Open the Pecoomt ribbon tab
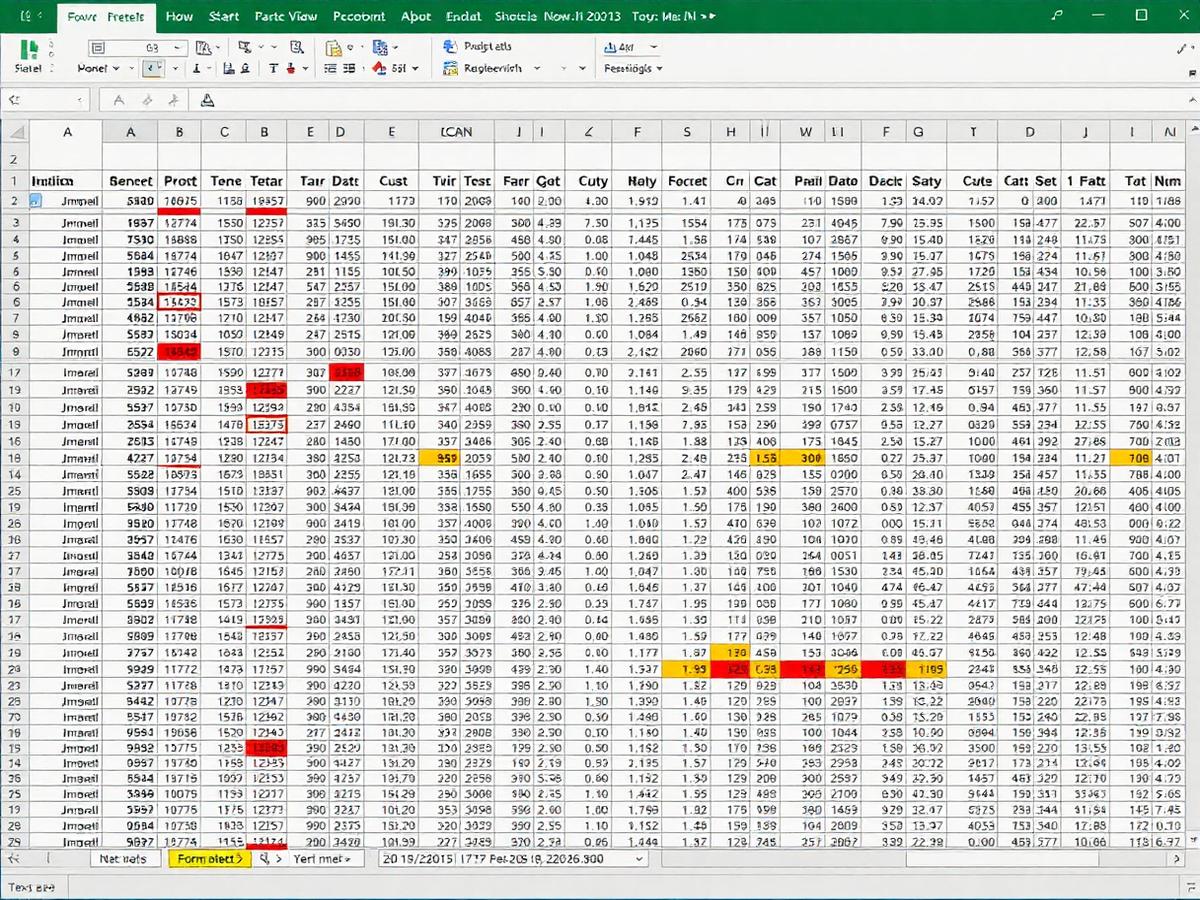1200x900 pixels. click(x=359, y=16)
